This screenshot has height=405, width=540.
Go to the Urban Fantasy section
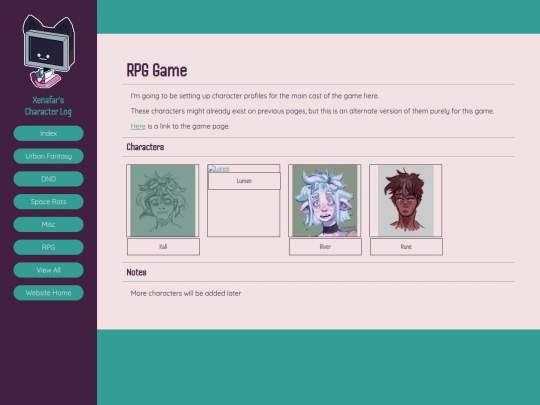click(49, 156)
